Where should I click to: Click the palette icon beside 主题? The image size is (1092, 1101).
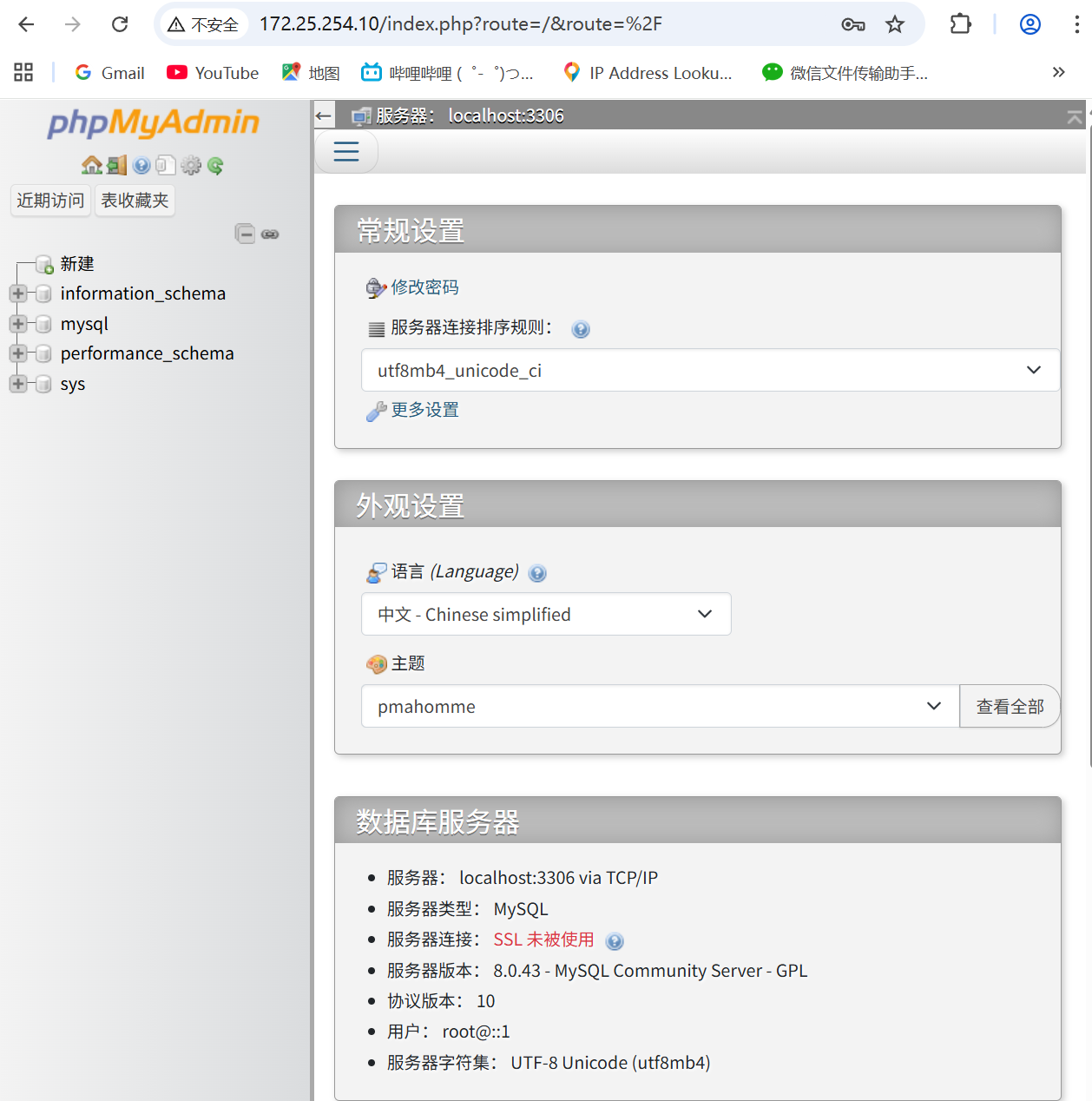(x=376, y=664)
